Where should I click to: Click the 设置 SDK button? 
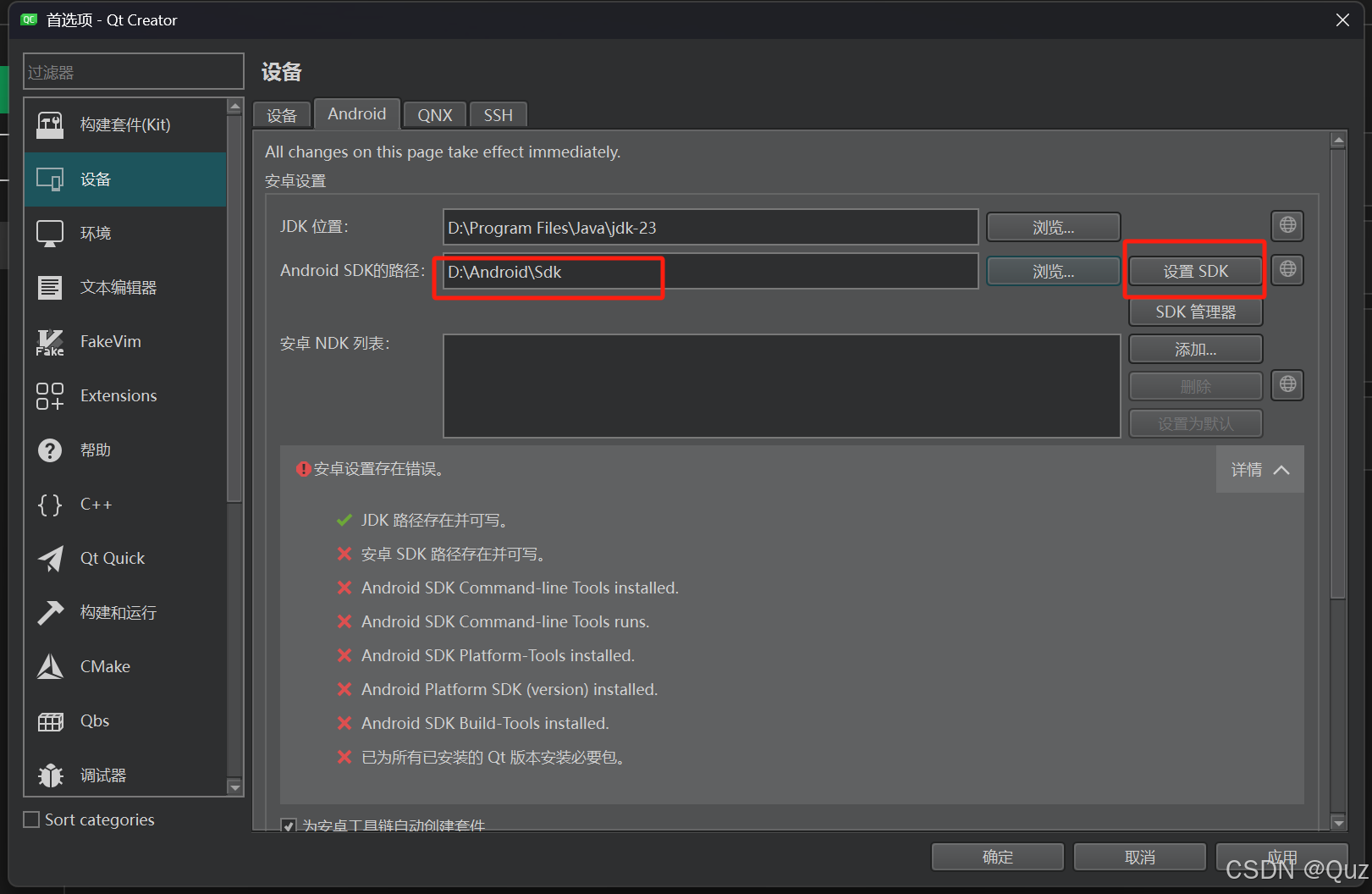[x=1195, y=271]
